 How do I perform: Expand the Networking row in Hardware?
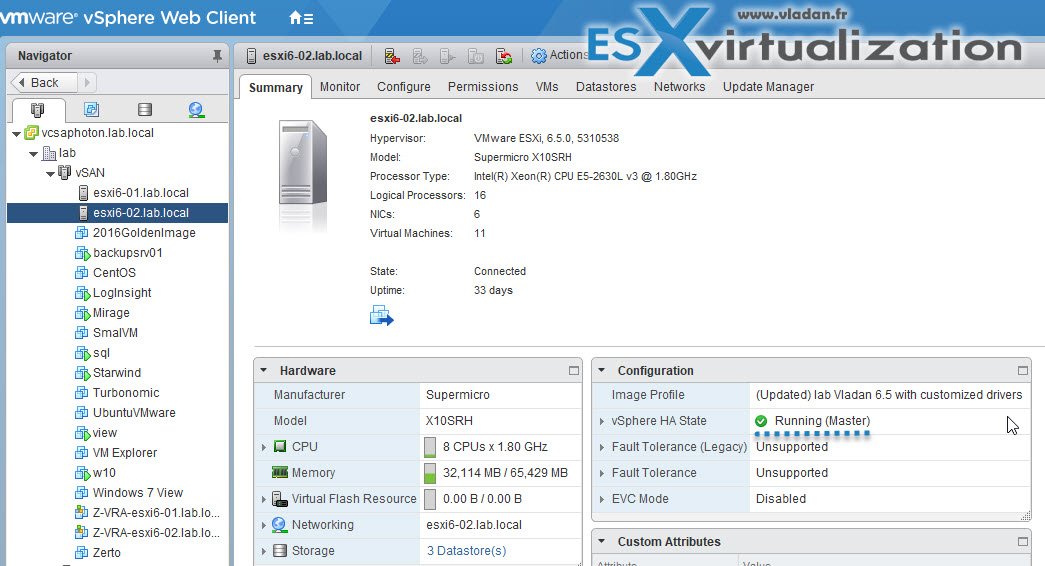click(264, 525)
